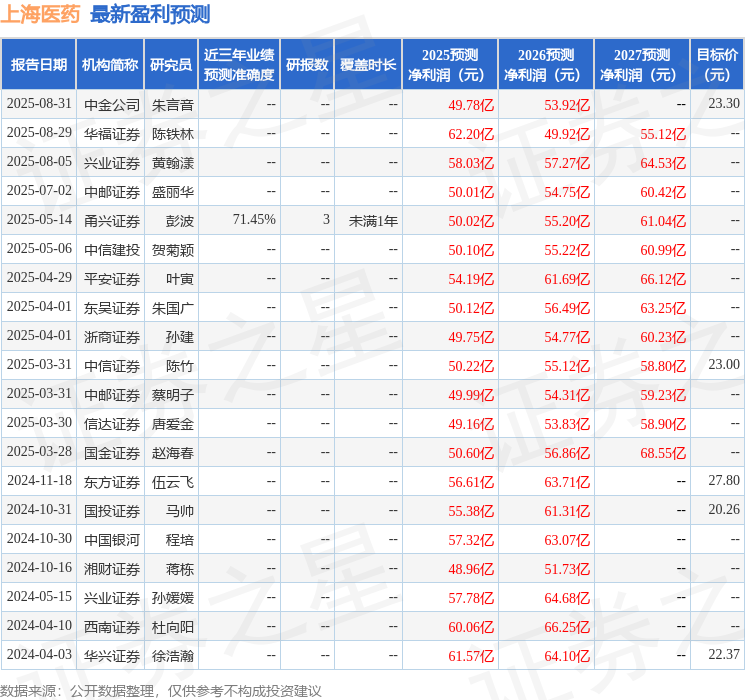
Task: Click the 湘财证券 institution cell
Action: point(112,568)
